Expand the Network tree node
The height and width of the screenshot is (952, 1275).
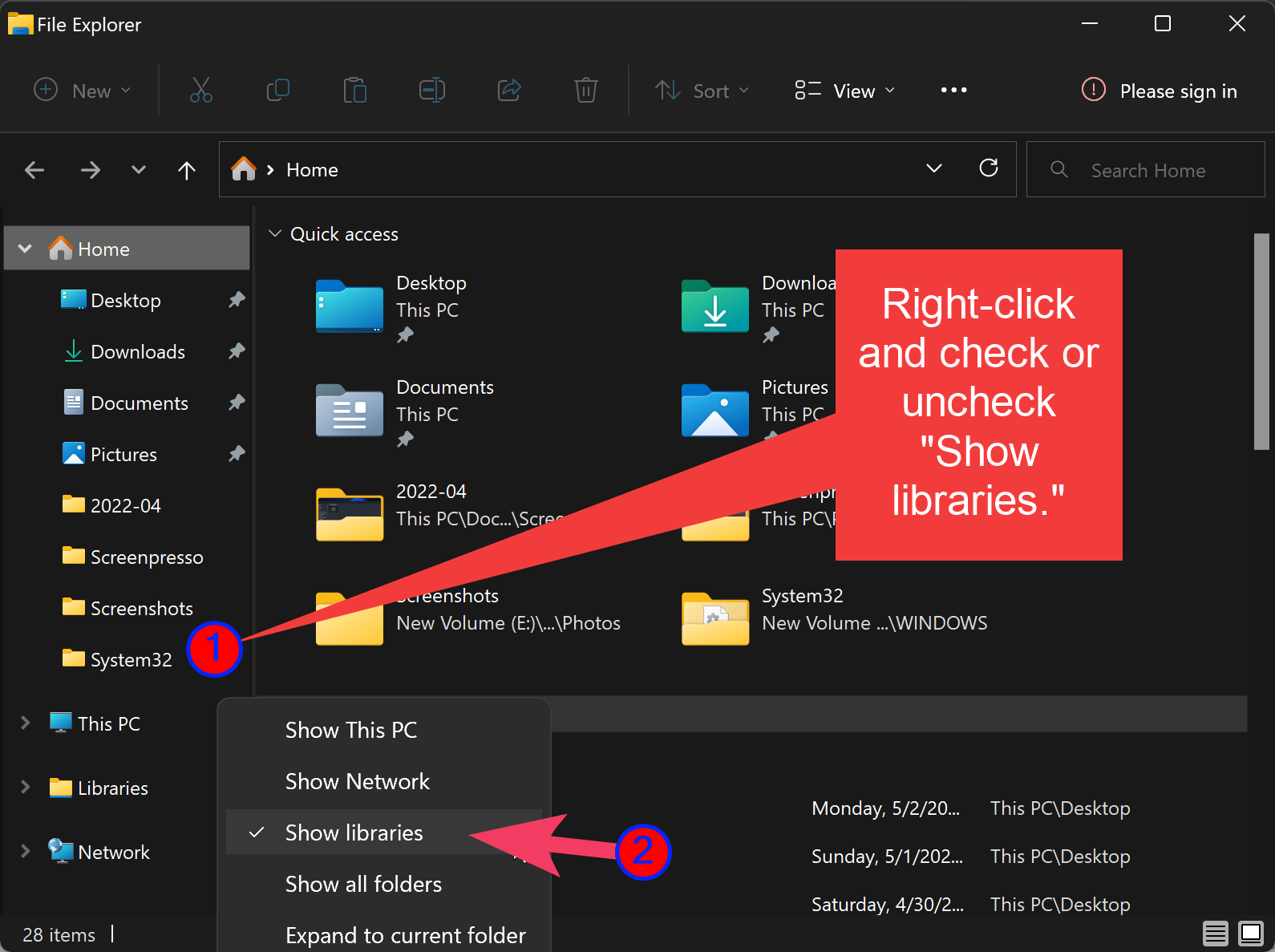pos(25,851)
